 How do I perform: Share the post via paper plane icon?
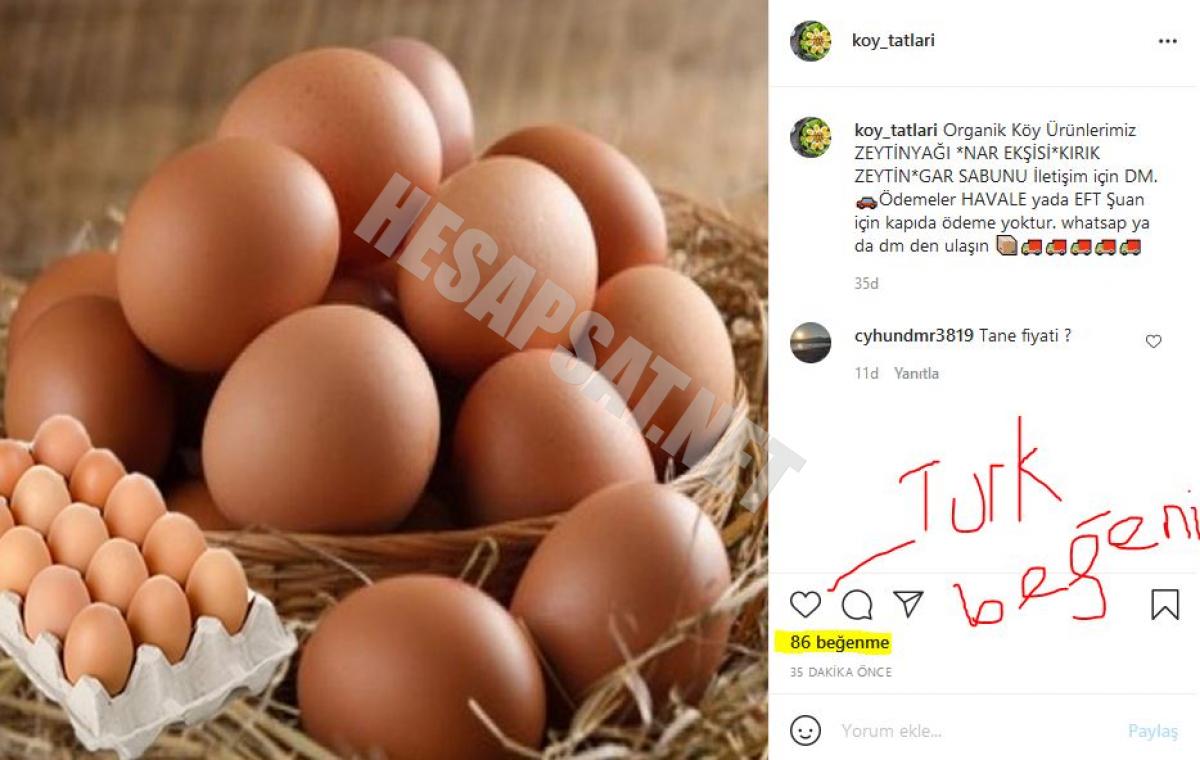click(908, 603)
